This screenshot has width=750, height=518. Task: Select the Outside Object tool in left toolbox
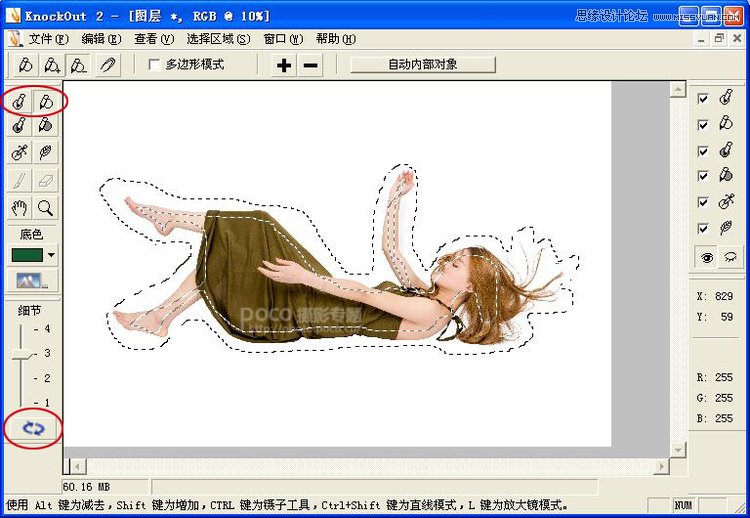pyautogui.click(x=46, y=101)
